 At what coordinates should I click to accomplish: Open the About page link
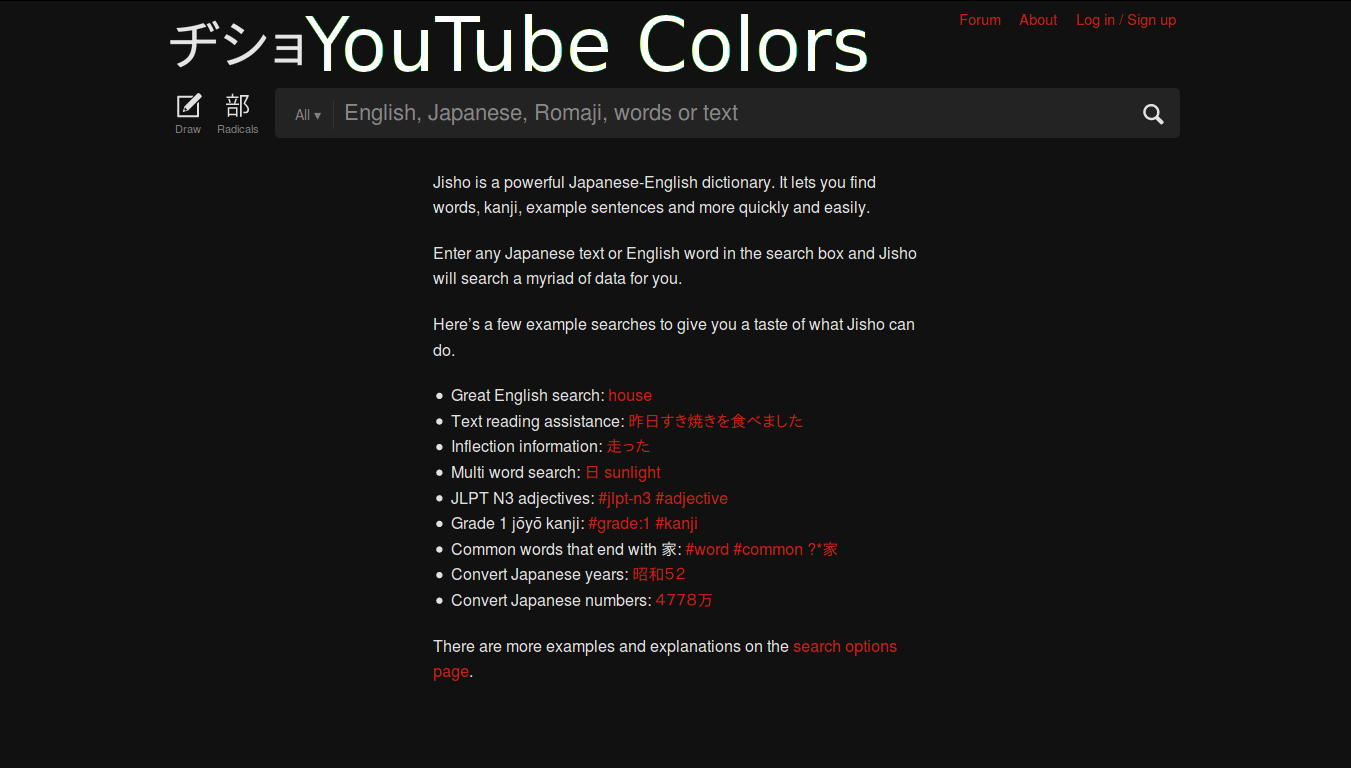pyautogui.click(x=1038, y=20)
